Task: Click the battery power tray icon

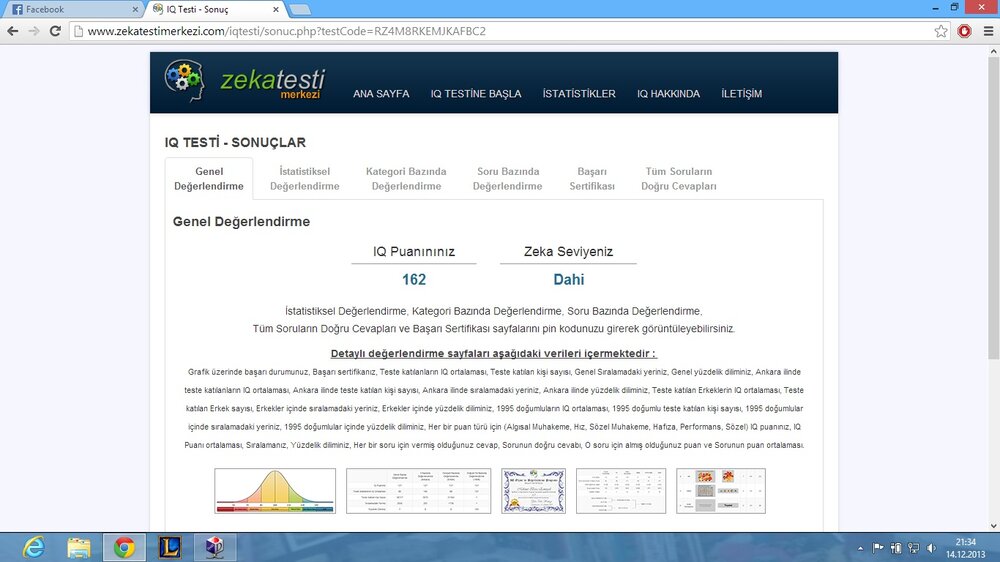Action: tap(896, 548)
